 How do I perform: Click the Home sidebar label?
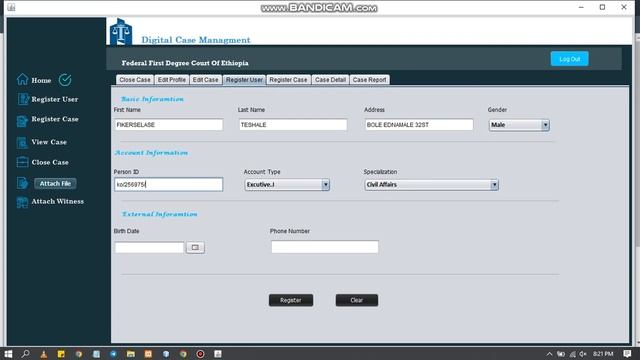(41, 80)
